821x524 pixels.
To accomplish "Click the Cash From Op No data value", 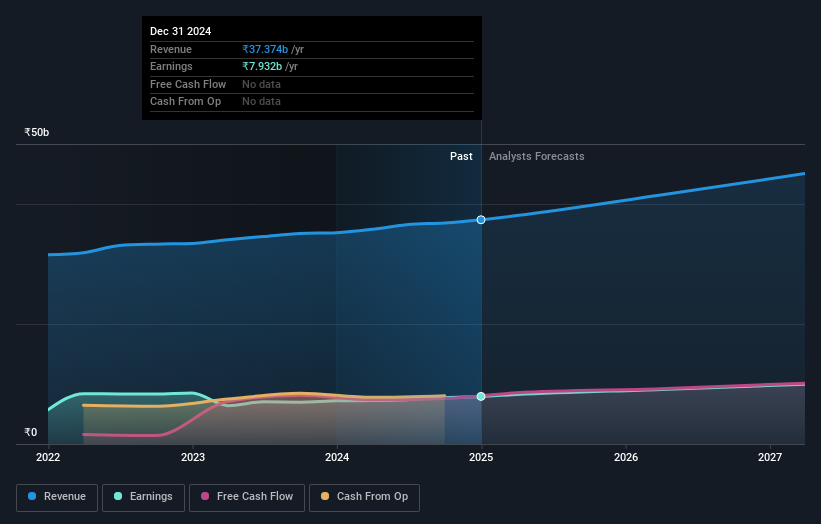I will tap(261, 102).
